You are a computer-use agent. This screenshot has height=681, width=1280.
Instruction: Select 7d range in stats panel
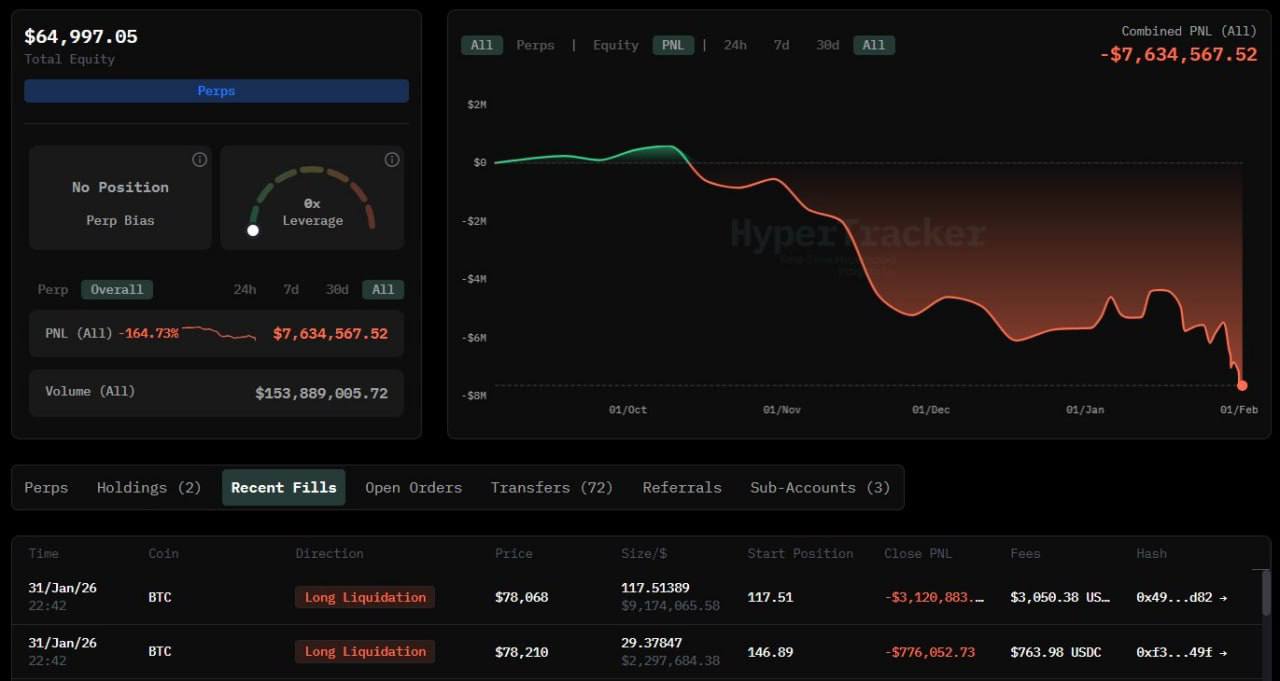click(x=290, y=289)
